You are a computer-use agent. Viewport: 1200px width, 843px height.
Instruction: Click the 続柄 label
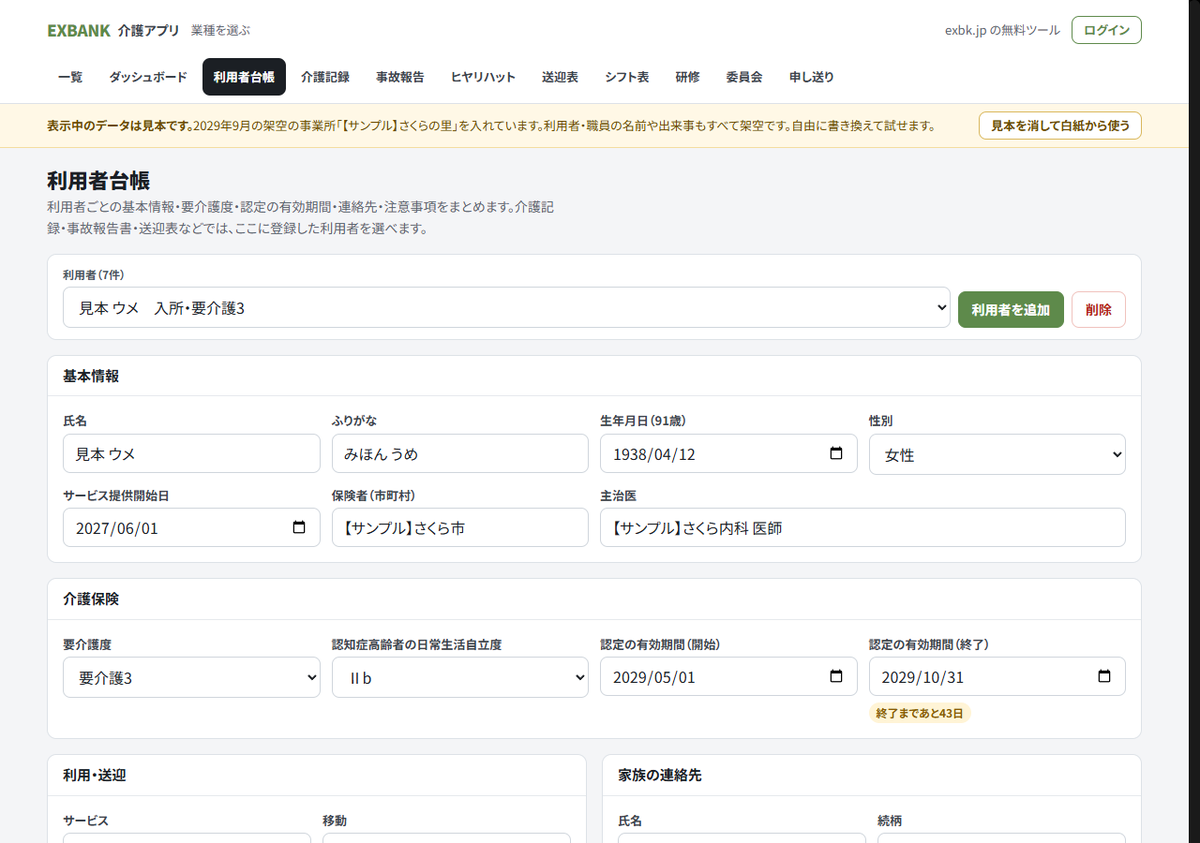(x=889, y=820)
